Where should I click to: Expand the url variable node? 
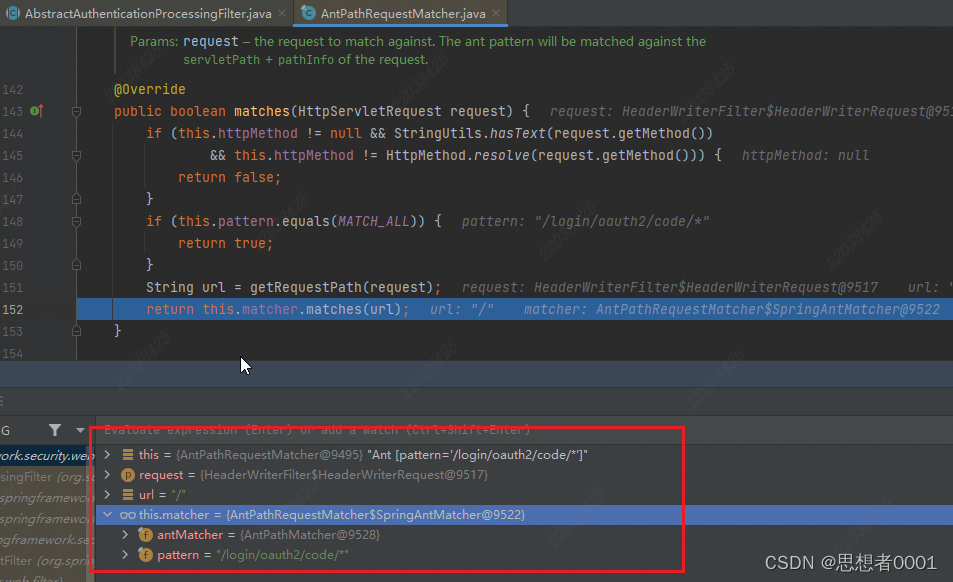(108, 495)
